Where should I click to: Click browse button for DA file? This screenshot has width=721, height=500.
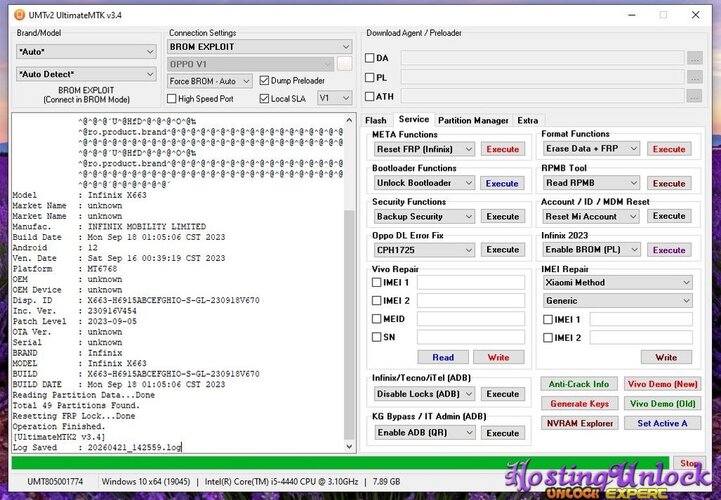[x=694, y=58]
